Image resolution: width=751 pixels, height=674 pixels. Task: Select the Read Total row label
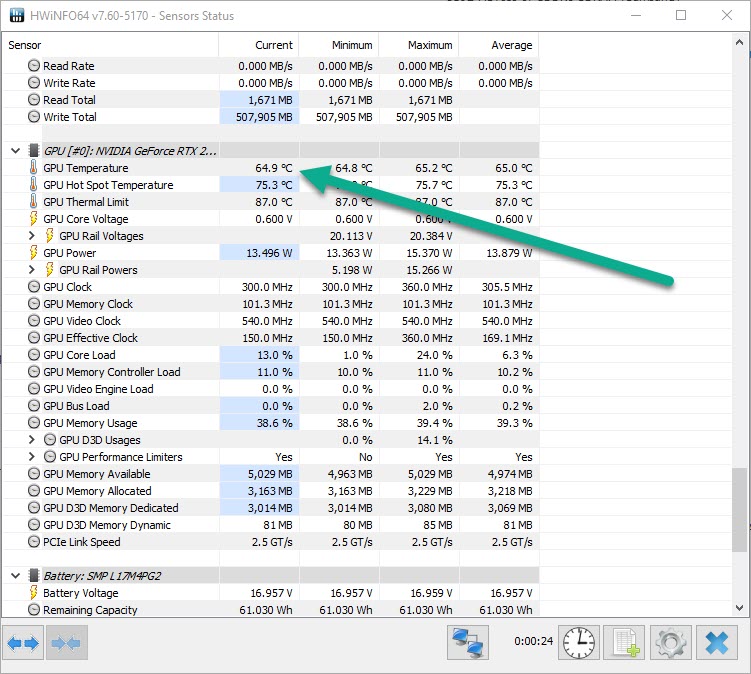69,100
